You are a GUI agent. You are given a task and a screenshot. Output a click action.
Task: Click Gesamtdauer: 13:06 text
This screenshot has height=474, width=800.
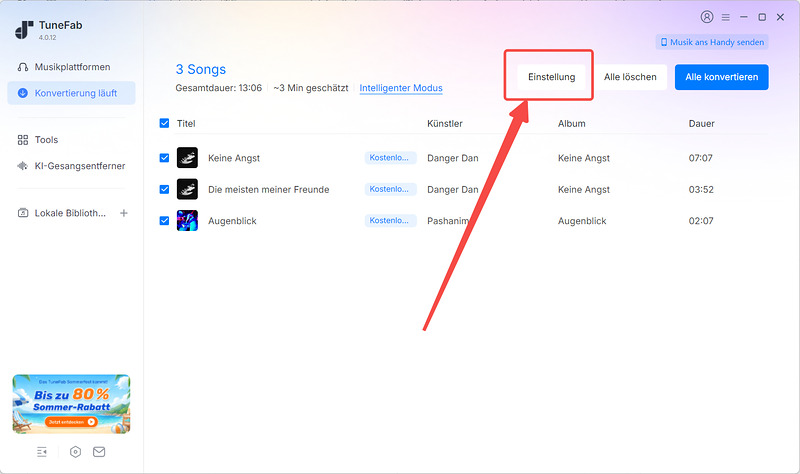[218, 88]
